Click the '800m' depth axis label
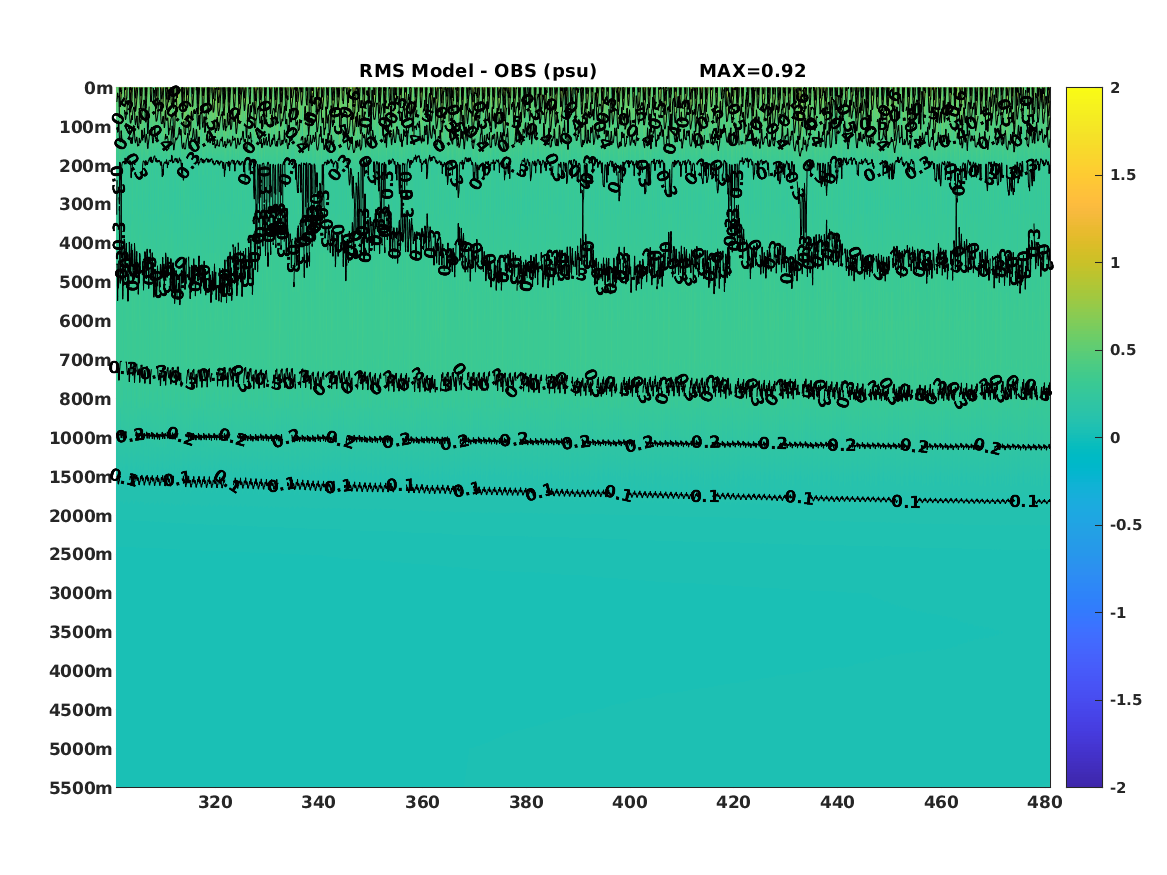The image size is (1167, 875). (x=86, y=399)
